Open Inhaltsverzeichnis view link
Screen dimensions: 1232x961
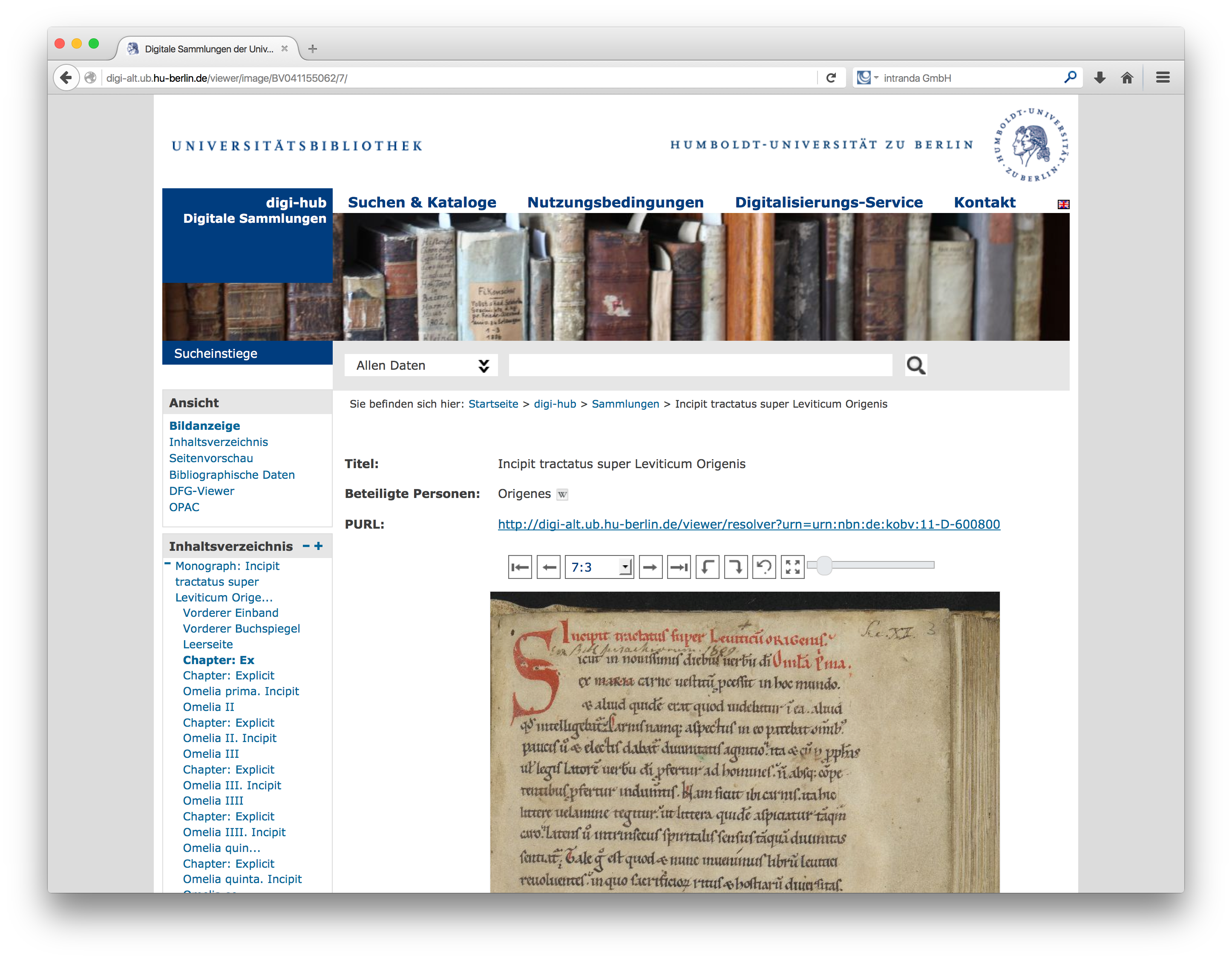click(218, 442)
